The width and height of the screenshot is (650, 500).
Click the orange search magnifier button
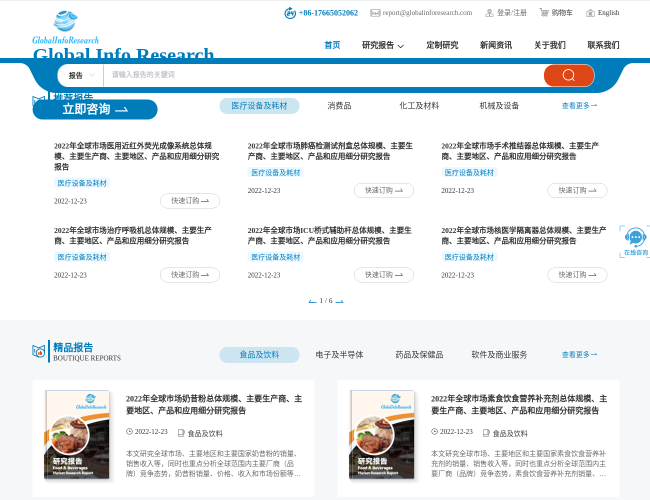(568, 75)
